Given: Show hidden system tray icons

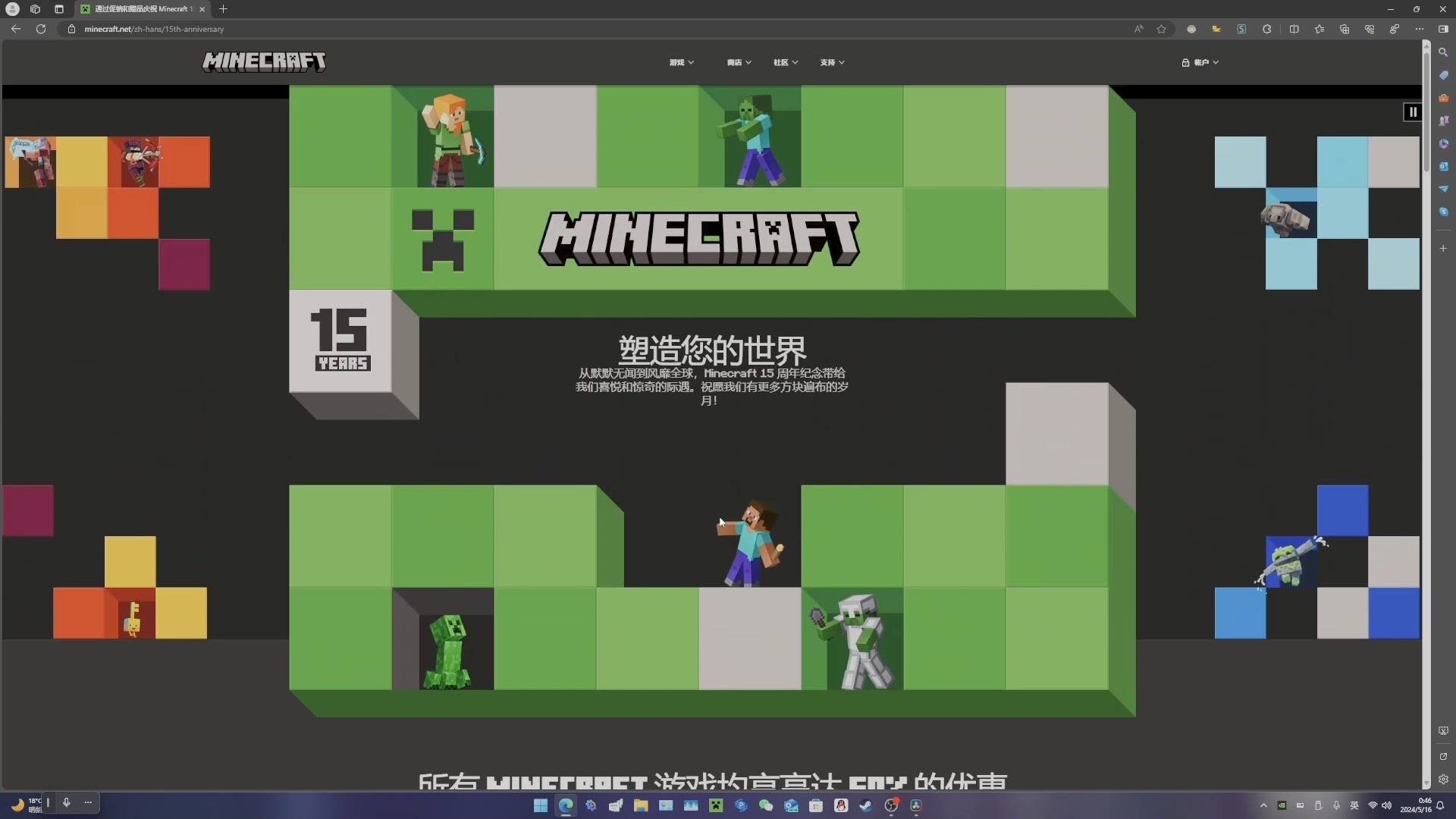Looking at the screenshot, I should pos(1263,805).
